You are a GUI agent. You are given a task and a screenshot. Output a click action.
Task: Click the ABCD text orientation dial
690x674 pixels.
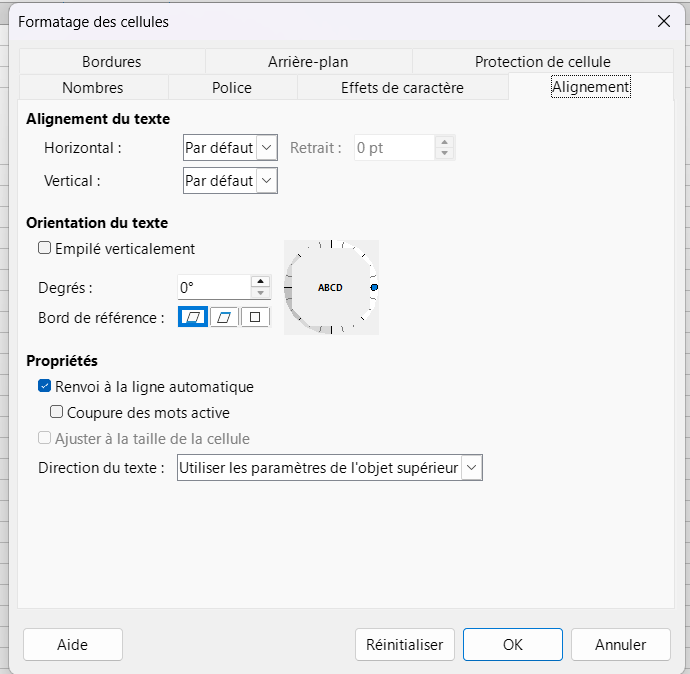tap(330, 287)
